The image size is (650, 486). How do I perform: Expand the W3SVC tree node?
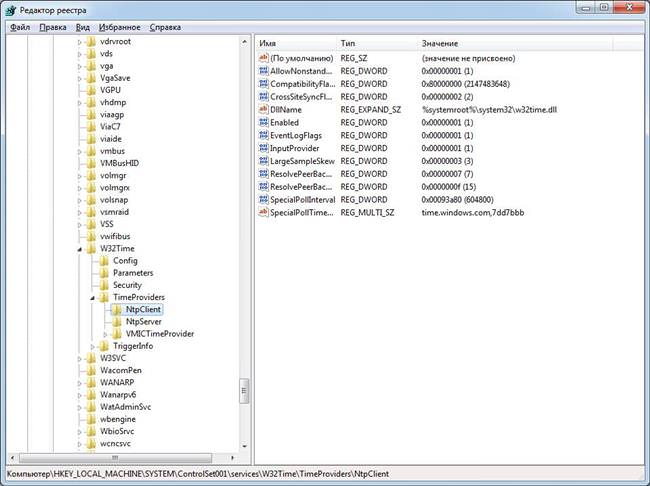coord(79,358)
